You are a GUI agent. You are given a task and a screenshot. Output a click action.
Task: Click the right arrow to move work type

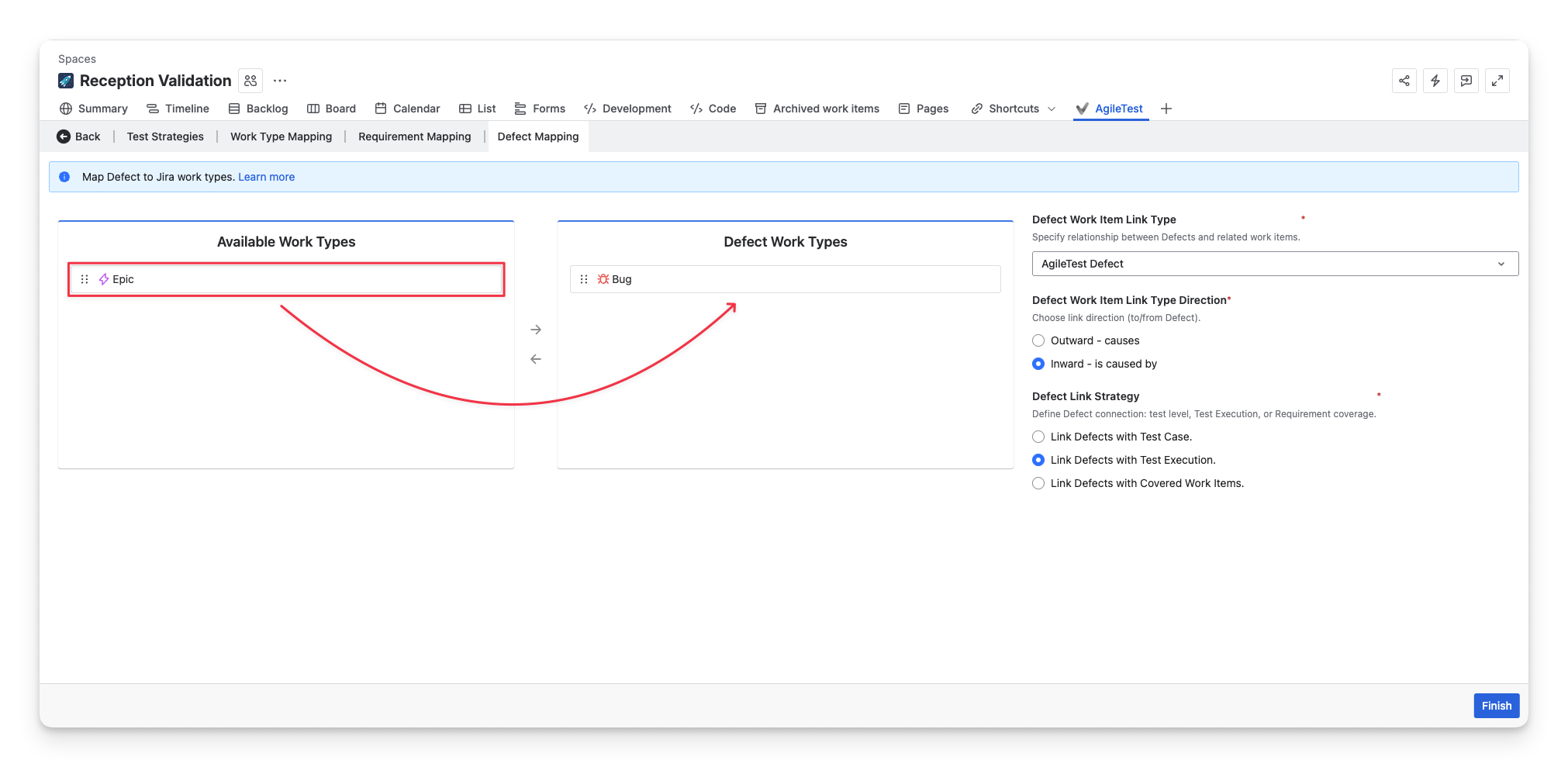[536, 330]
